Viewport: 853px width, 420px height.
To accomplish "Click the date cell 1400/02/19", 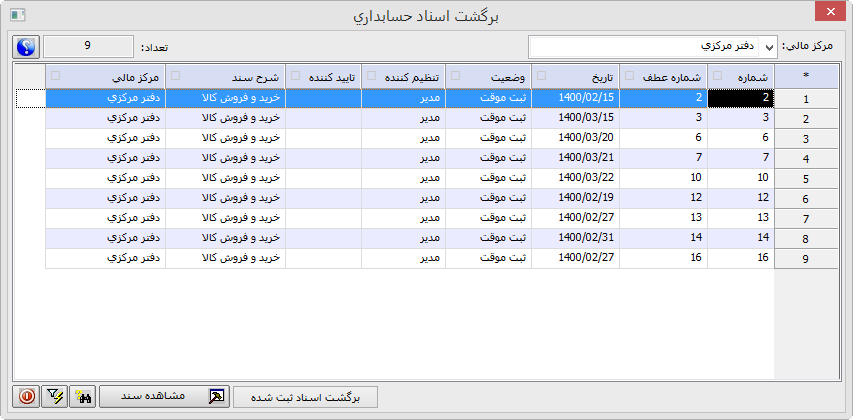I will pyautogui.click(x=576, y=198).
